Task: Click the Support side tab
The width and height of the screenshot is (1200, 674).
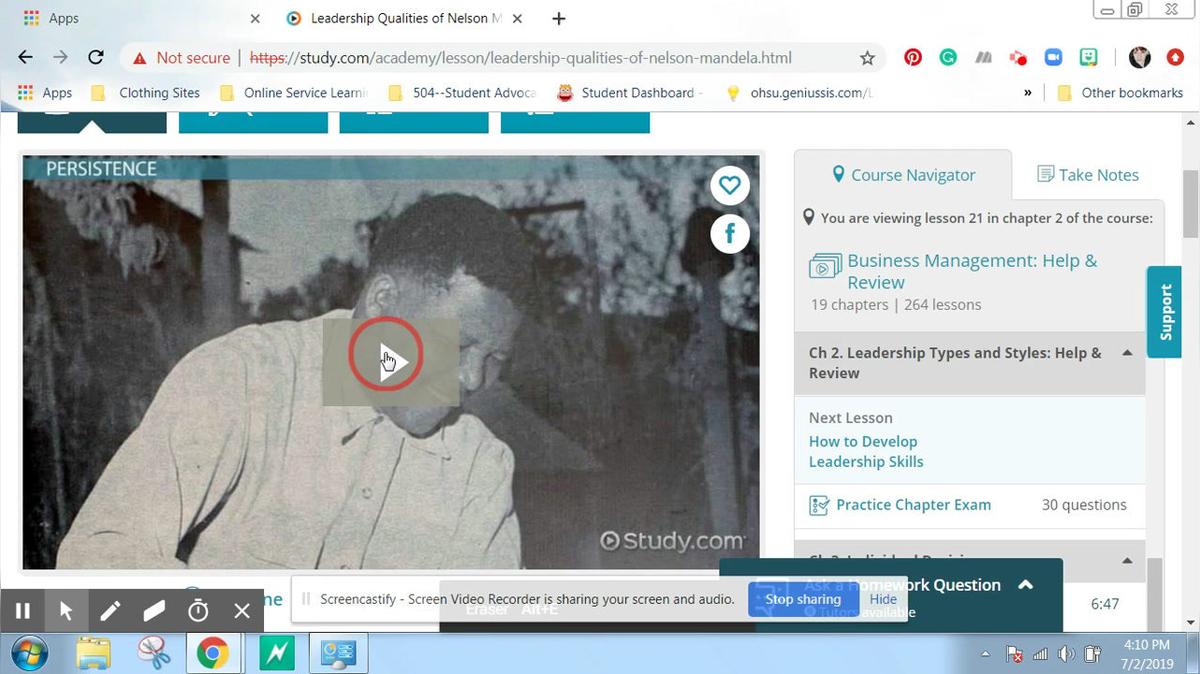Action: 1164,312
